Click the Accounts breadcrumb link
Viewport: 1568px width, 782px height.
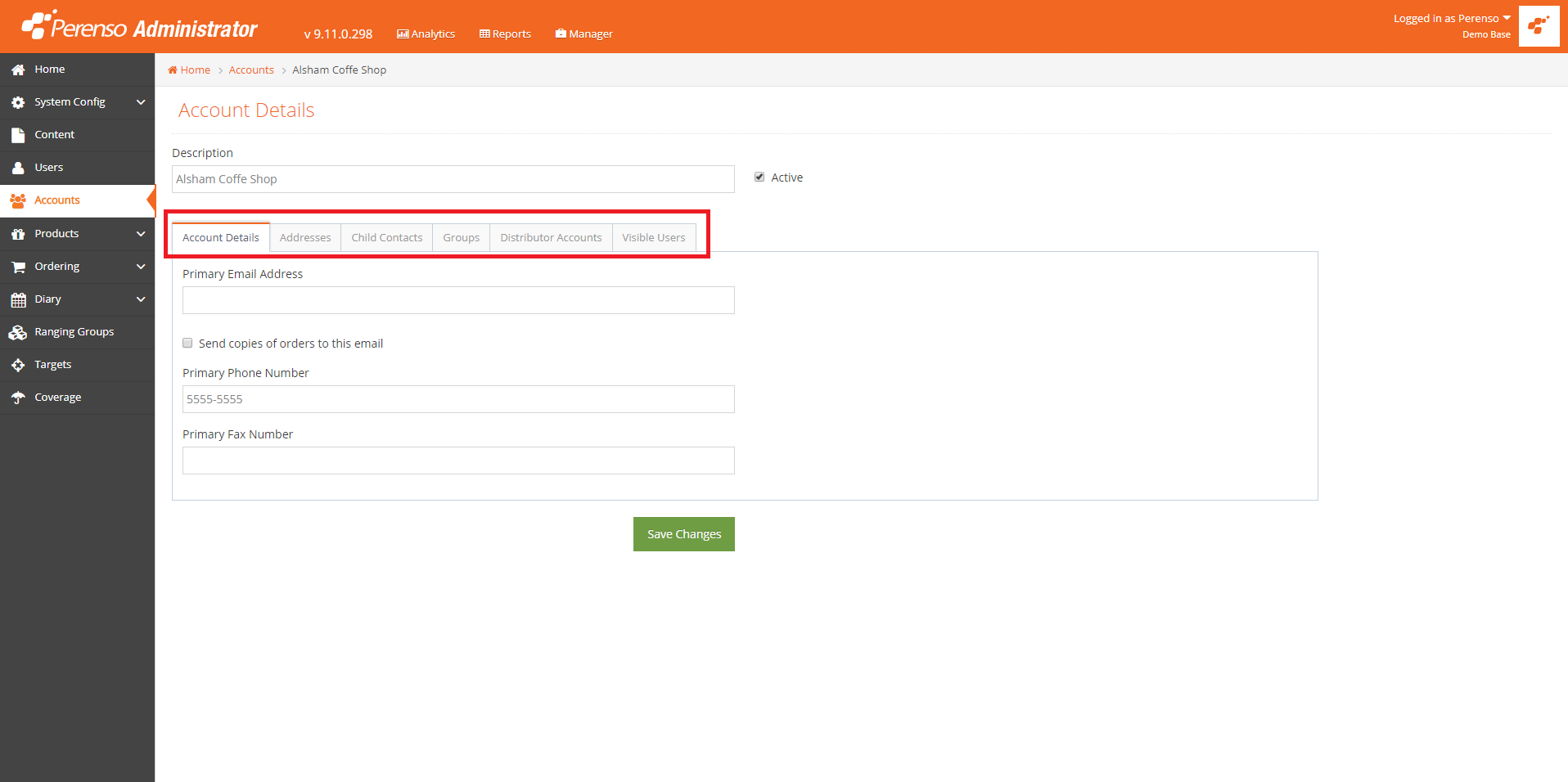(x=251, y=70)
